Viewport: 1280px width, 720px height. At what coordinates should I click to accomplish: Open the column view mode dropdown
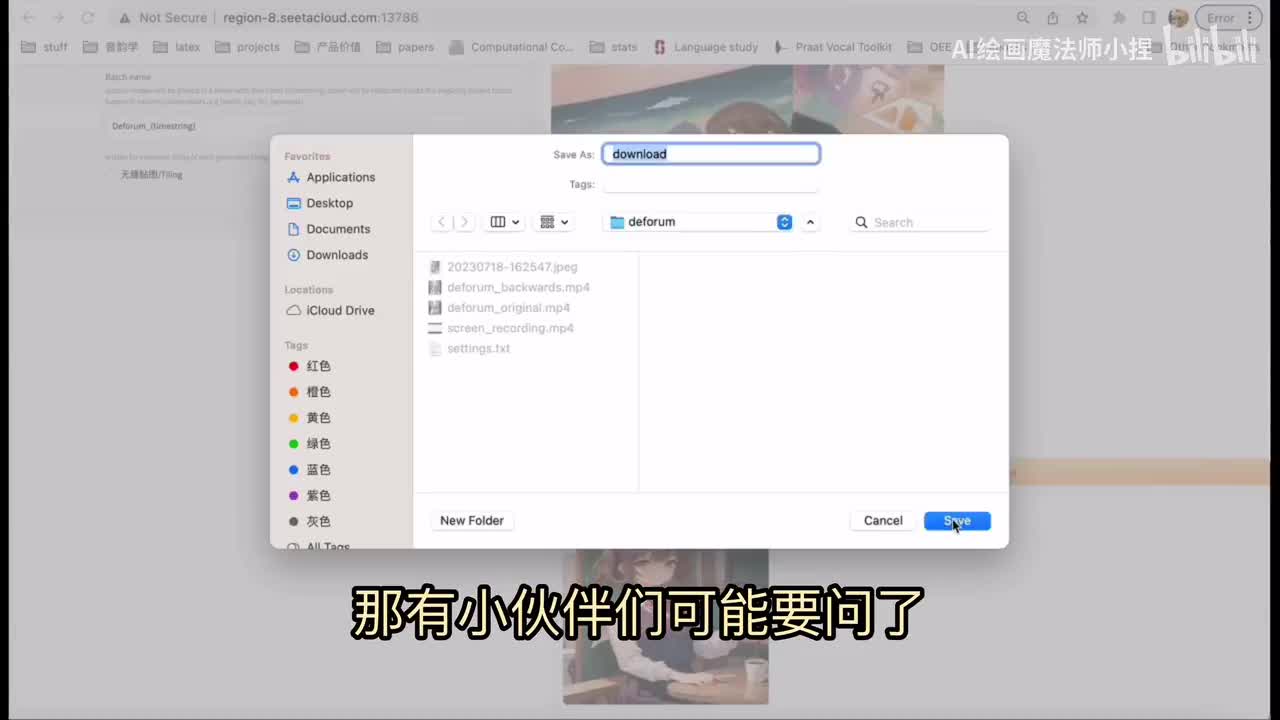click(505, 222)
